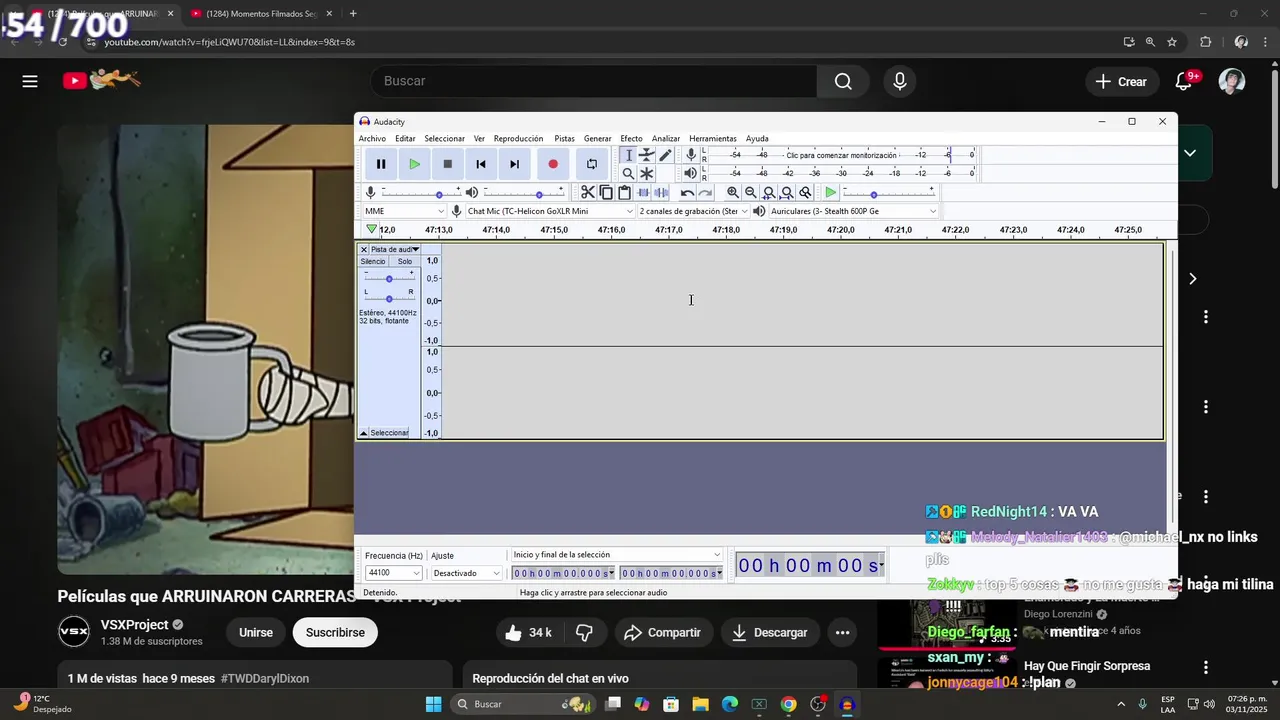Like the video with thumbs-up 34 k
The width and height of the screenshot is (1280, 720).
pos(528,632)
